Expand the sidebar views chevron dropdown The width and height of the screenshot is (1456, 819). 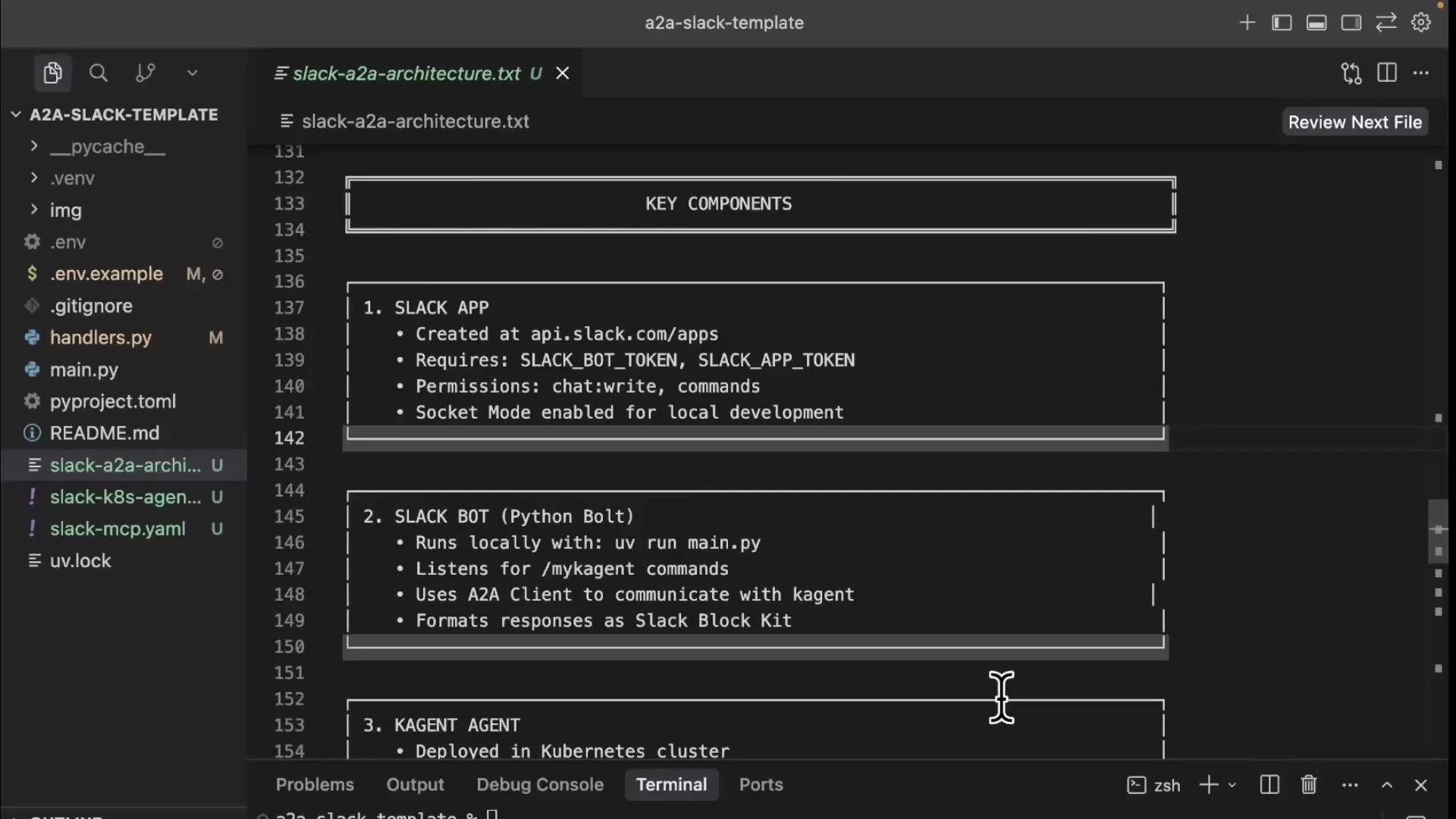(192, 73)
